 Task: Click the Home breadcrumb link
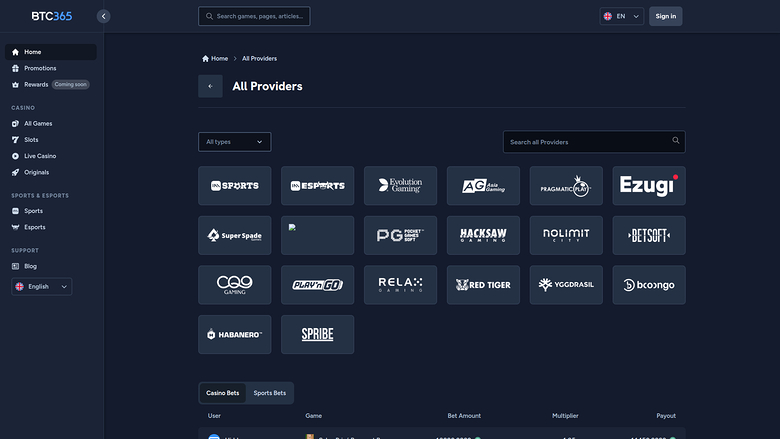(x=215, y=59)
